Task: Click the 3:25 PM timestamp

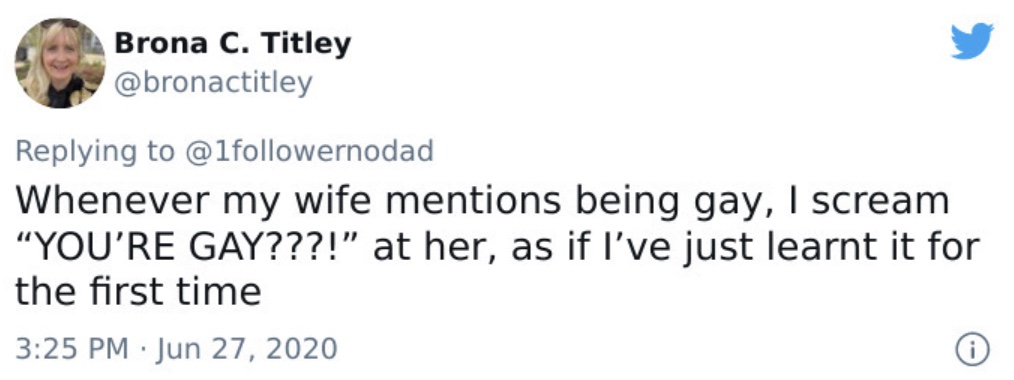Action: 72,349
